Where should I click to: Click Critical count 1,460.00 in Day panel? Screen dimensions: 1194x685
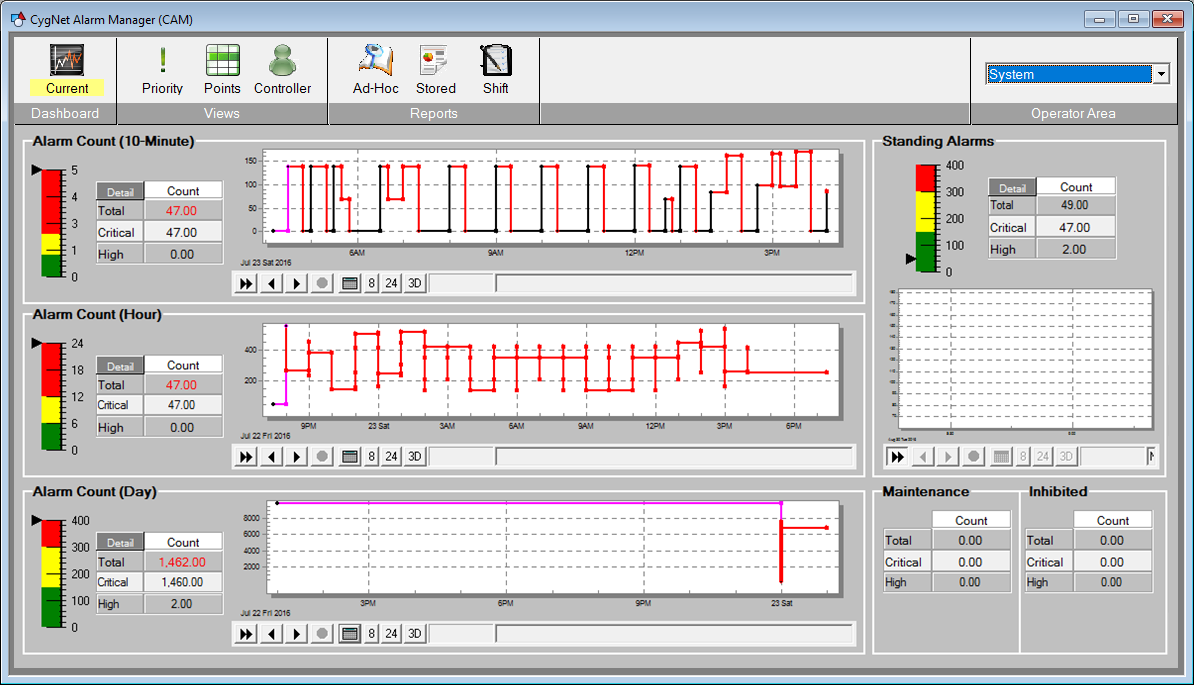coord(183,581)
